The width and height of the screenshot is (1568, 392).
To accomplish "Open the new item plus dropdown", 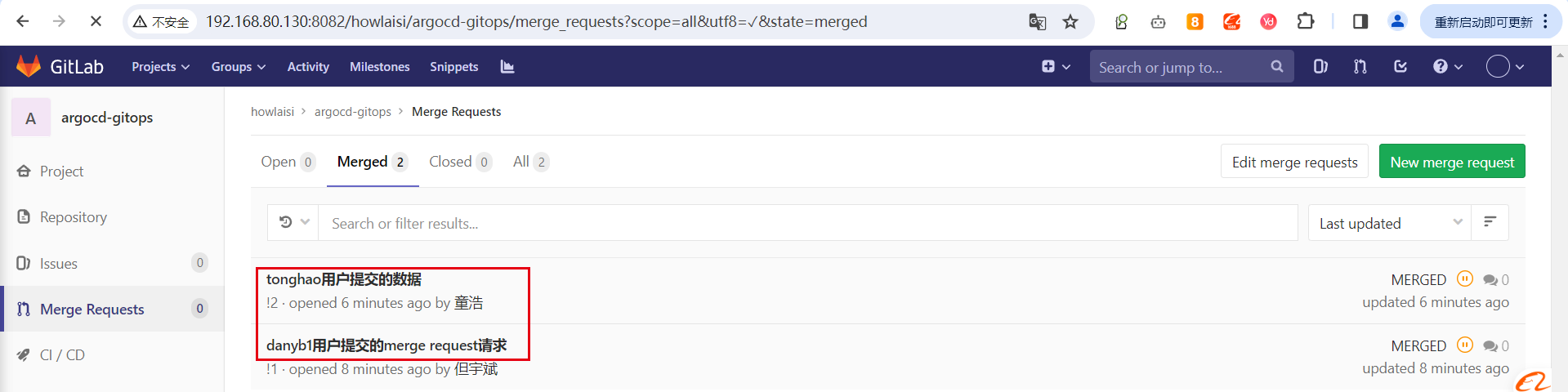I will pos(1056,66).
